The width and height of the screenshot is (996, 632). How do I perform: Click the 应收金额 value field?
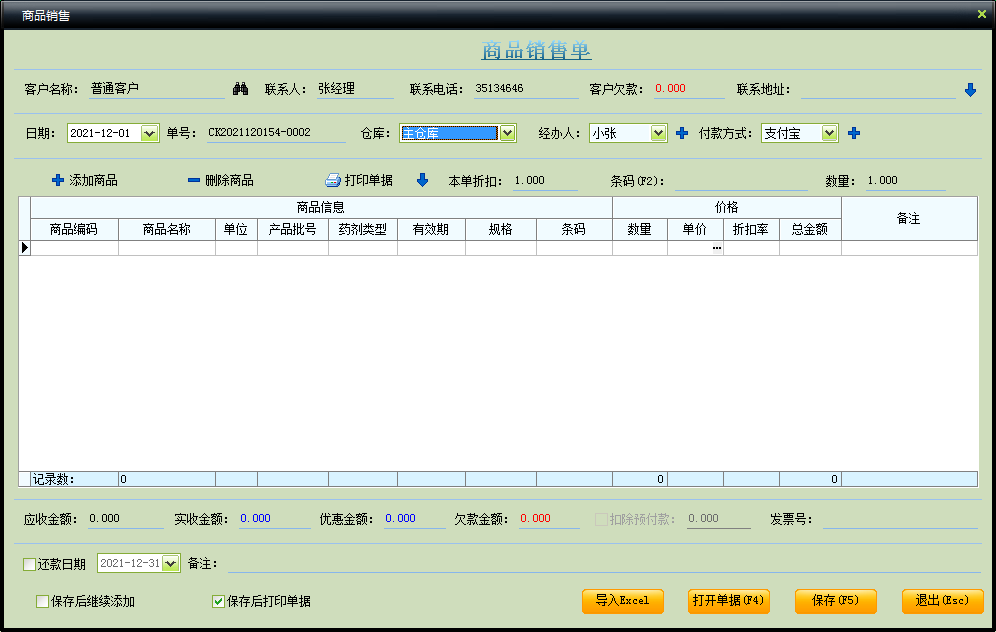click(x=126, y=519)
